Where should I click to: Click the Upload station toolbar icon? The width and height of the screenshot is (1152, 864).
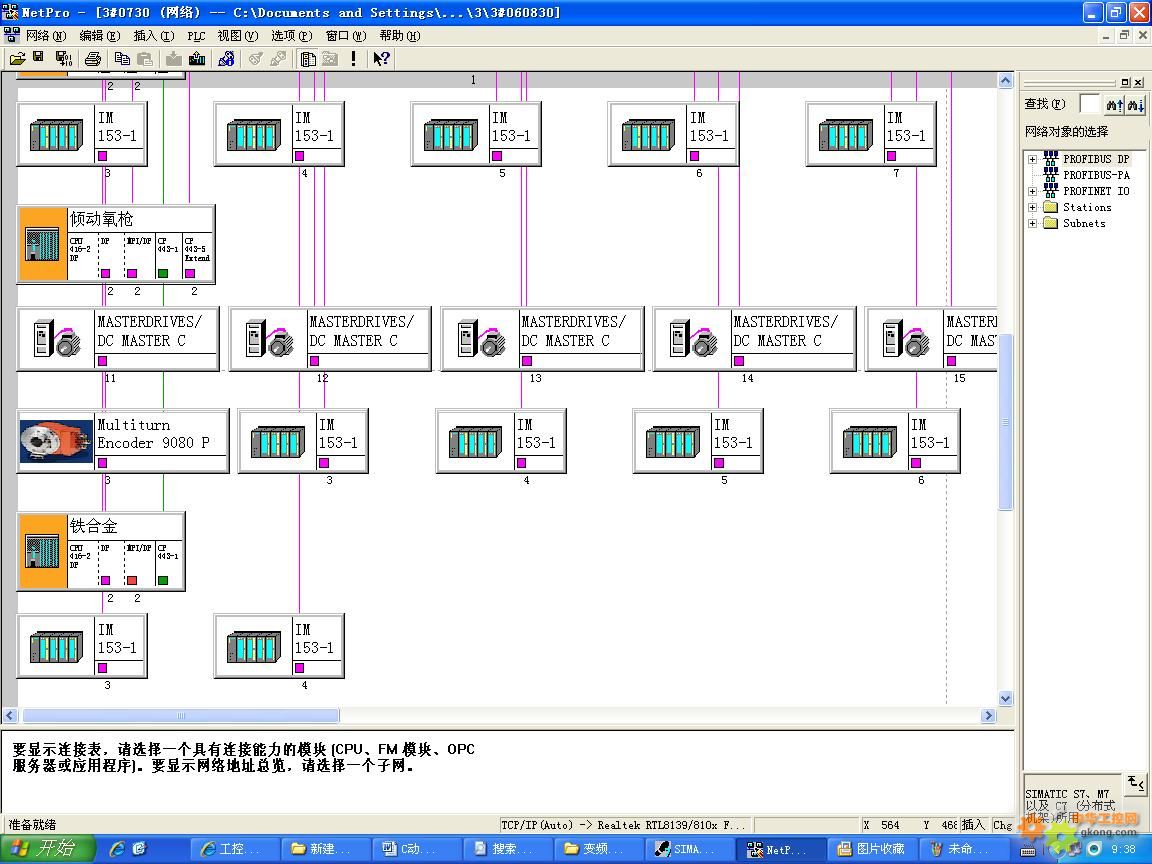pos(197,59)
